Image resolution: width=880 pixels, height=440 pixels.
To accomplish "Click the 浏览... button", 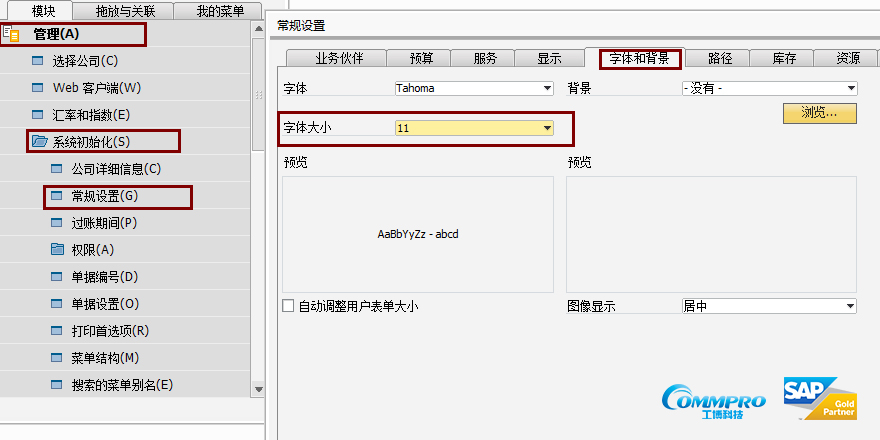I will coord(819,113).
